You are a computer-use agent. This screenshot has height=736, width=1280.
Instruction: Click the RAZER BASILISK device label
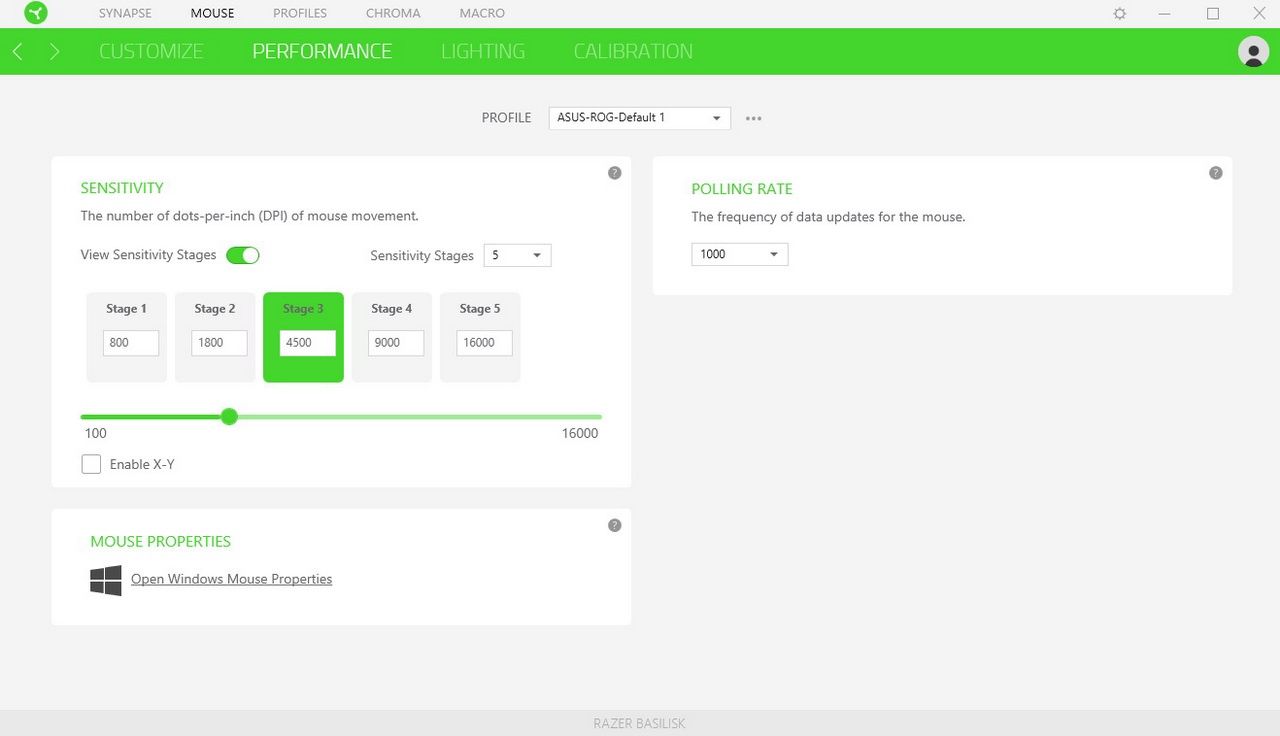(x=639, y=723)
